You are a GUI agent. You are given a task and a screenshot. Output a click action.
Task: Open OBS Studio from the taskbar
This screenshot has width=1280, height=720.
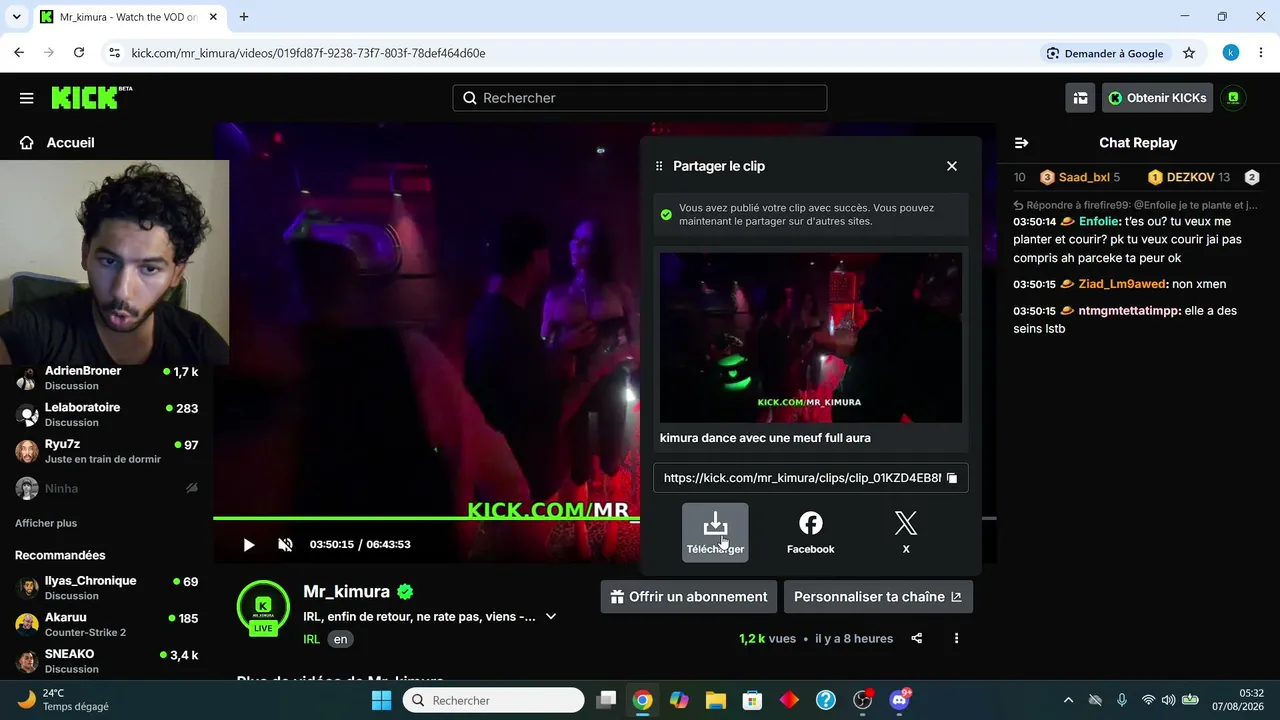point(862,700)
